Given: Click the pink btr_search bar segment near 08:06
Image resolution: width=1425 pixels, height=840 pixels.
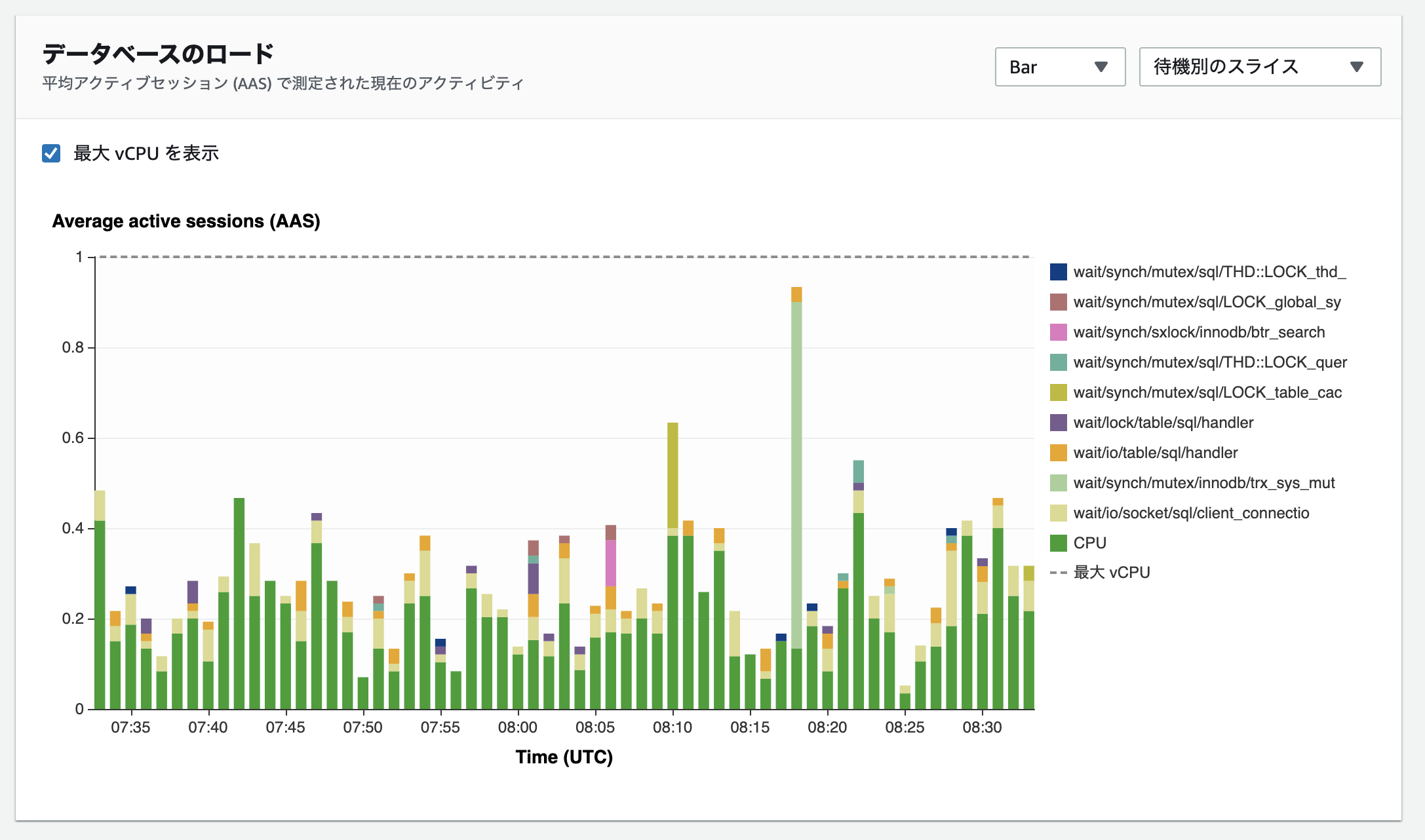Looking at the screenshot, I should [x=610, y=562].
